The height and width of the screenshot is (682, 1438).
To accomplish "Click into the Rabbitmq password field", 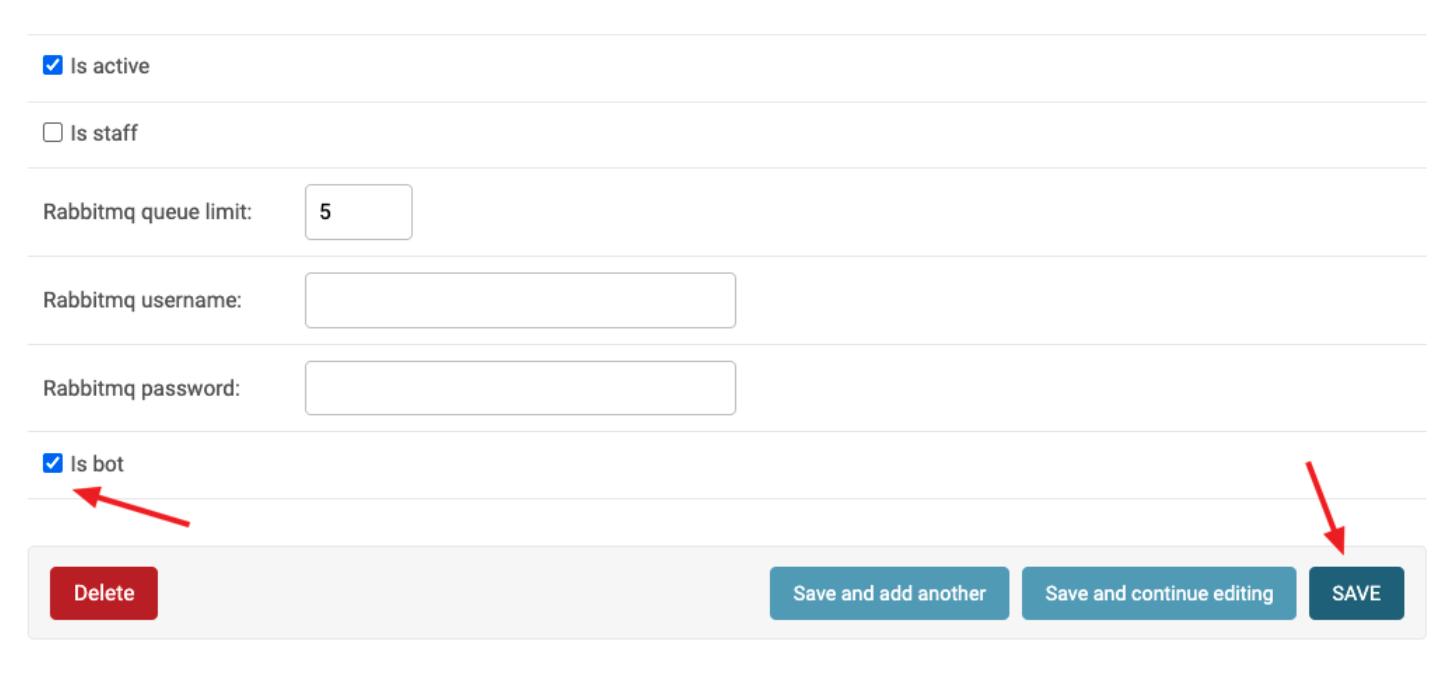I will (520, 388).
